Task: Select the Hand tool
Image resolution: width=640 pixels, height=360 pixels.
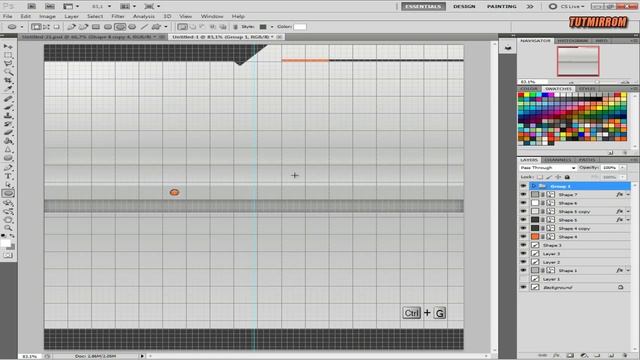Action: [8, 220]
